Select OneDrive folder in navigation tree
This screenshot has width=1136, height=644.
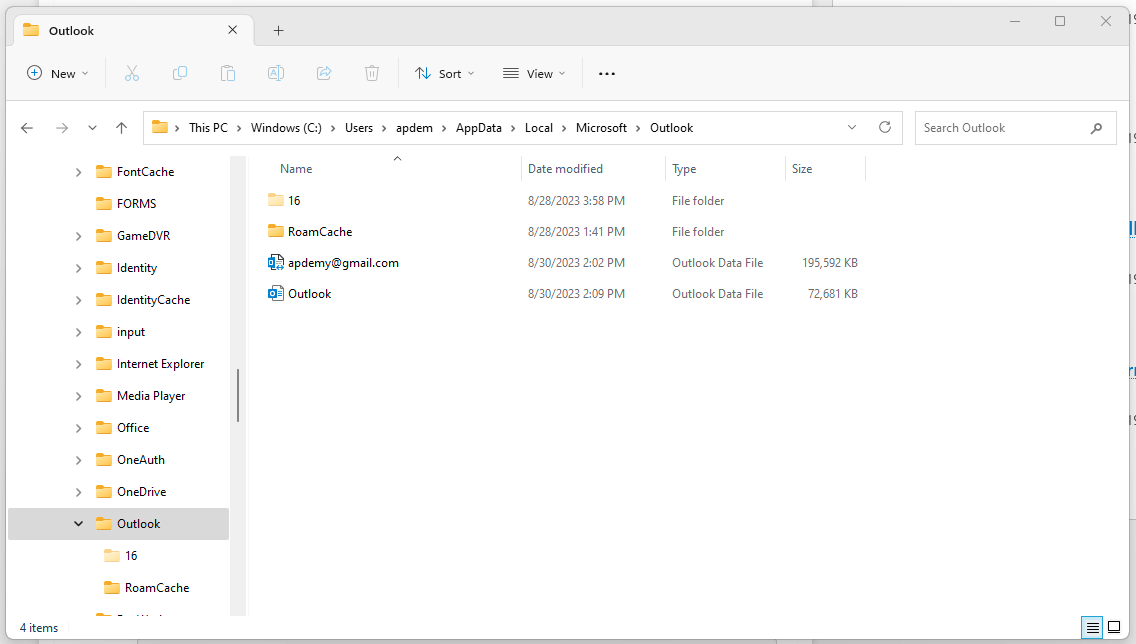[x=141, y=492]
